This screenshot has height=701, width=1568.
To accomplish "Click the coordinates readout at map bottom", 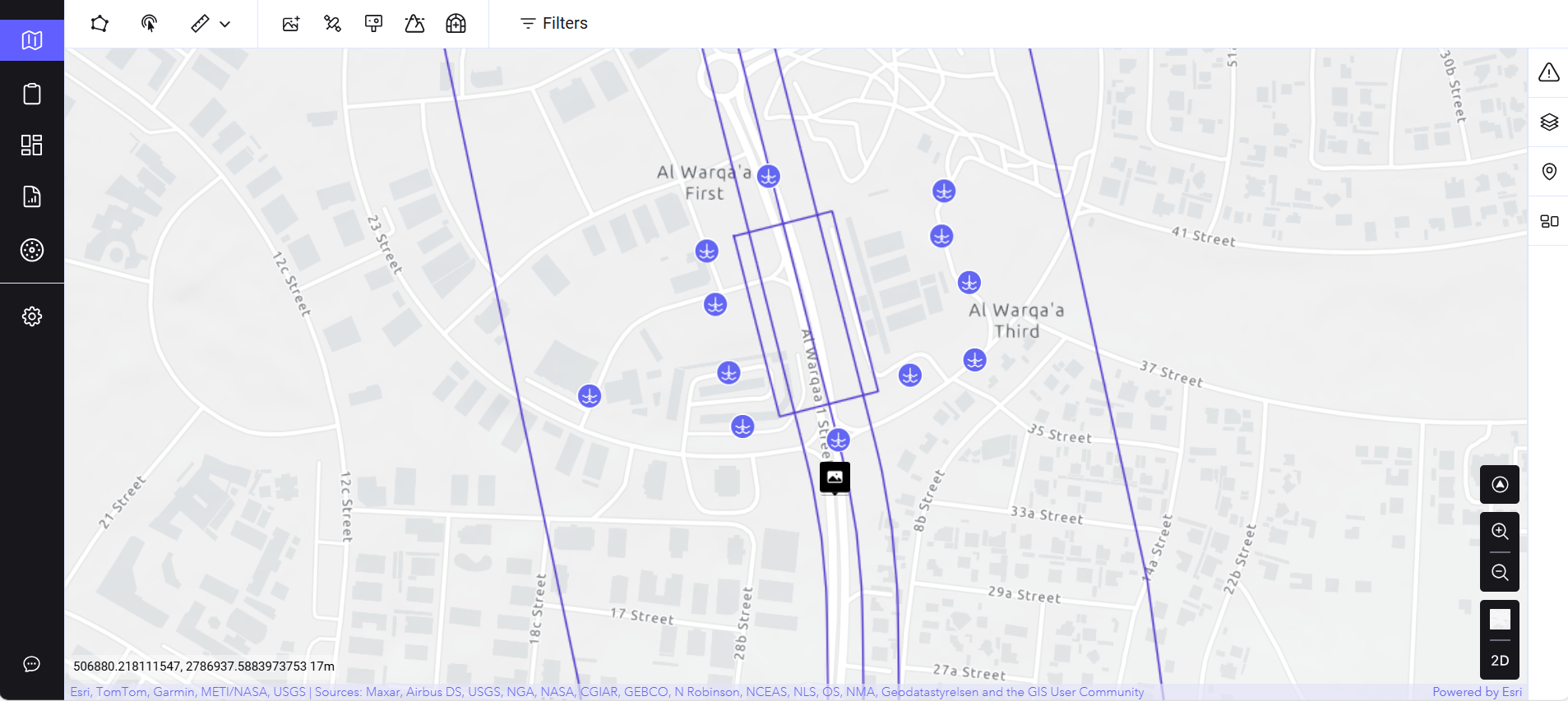I will [x=204, y=666].
